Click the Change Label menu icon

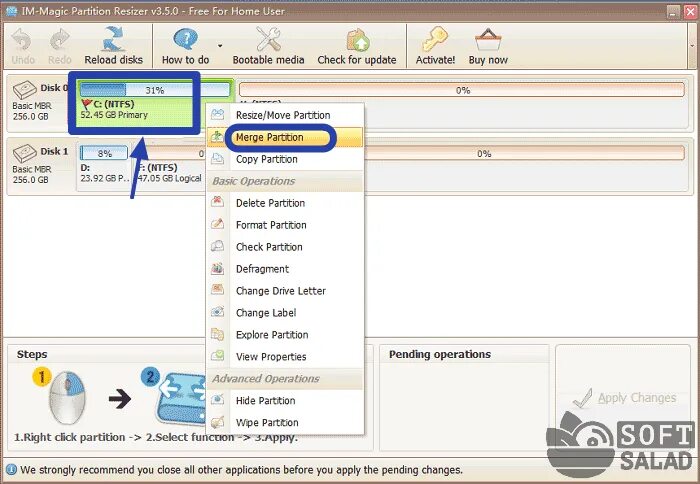[x=217, y=312]
